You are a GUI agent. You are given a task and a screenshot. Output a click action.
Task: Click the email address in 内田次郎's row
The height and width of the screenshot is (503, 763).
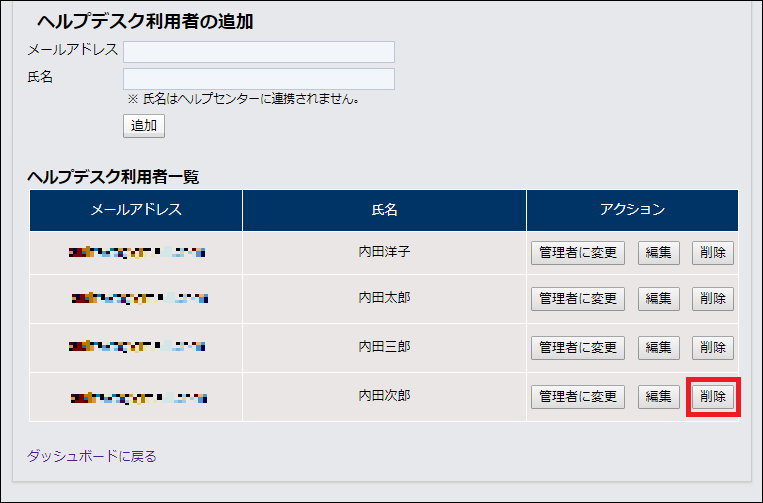coord(138,397)
